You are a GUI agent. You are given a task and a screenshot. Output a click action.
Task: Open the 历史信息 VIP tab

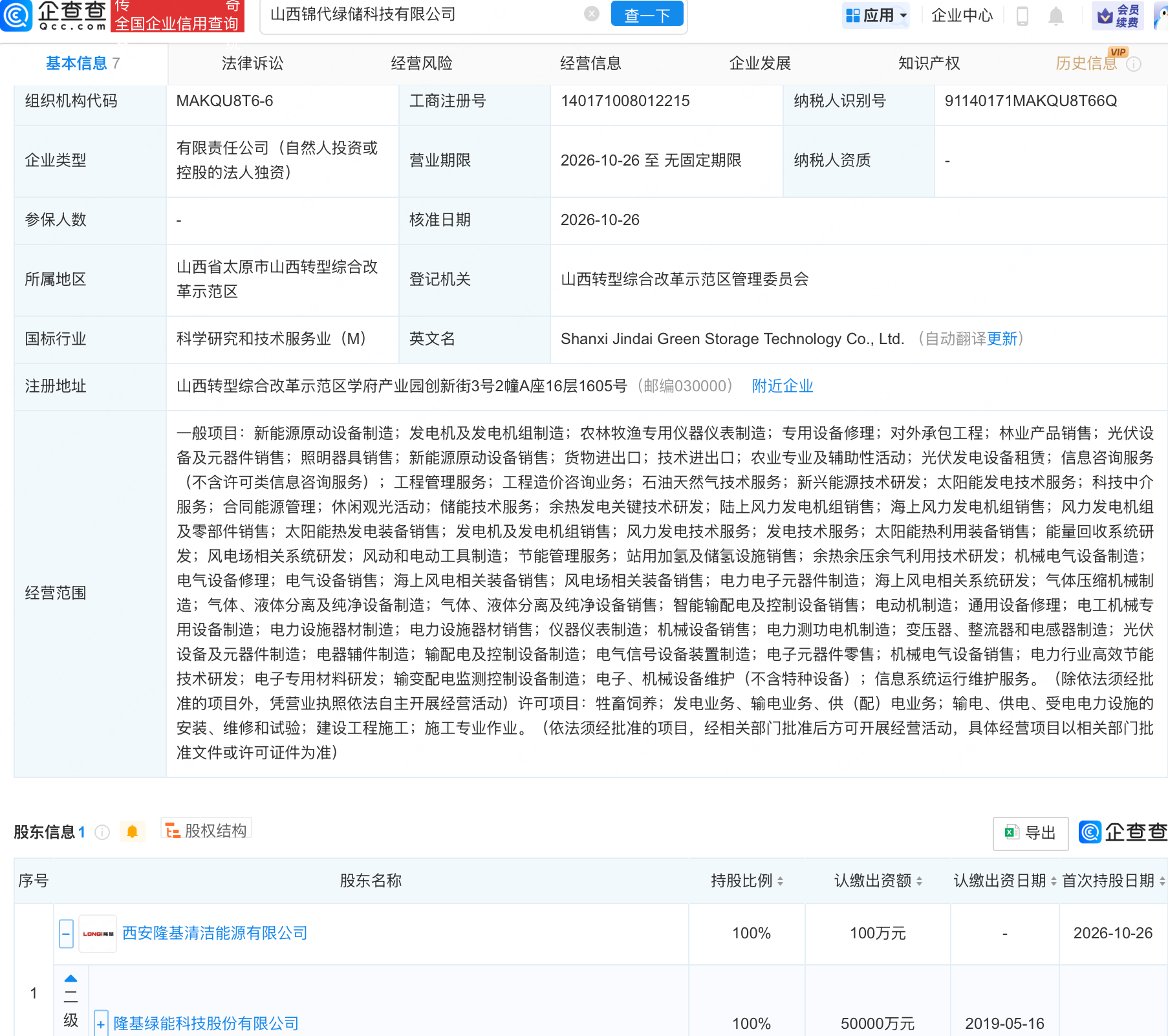click(x=1087, y=63)
